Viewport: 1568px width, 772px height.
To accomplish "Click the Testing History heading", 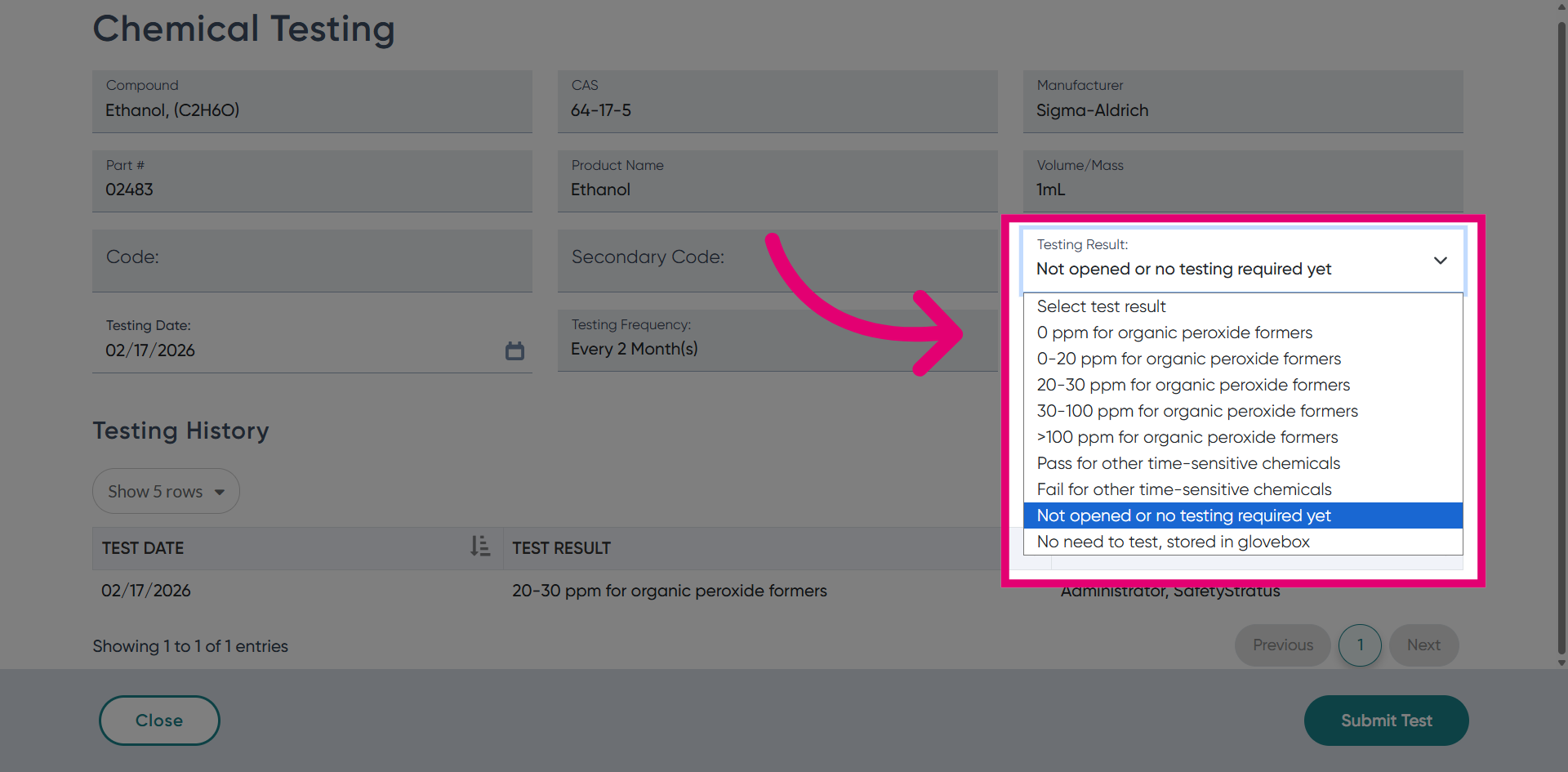I will (x=180, y=431).
